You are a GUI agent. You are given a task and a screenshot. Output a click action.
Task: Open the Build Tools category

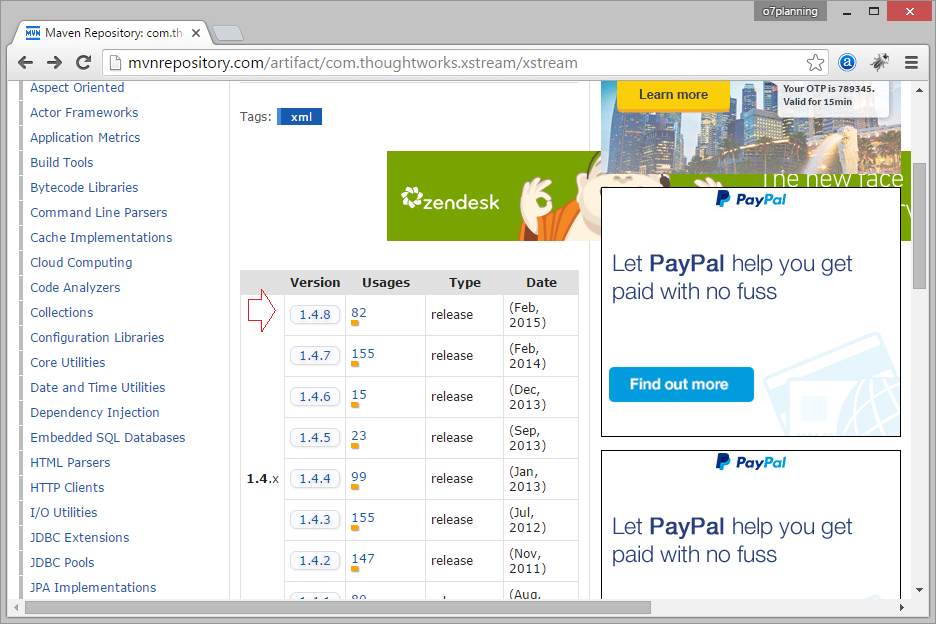click(61, 162)
